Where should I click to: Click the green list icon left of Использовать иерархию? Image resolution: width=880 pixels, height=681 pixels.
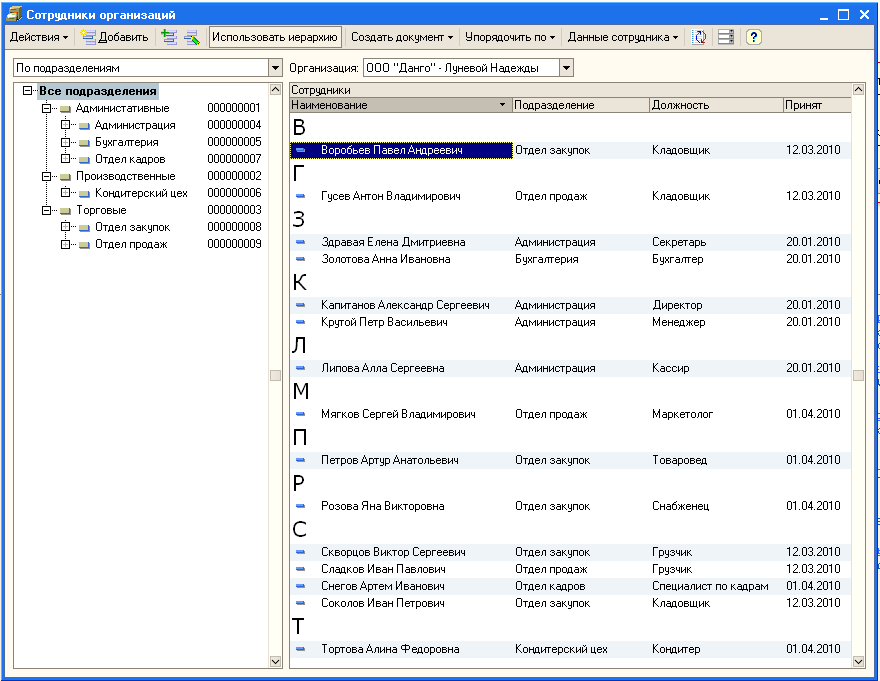click(x=190, y=37)
